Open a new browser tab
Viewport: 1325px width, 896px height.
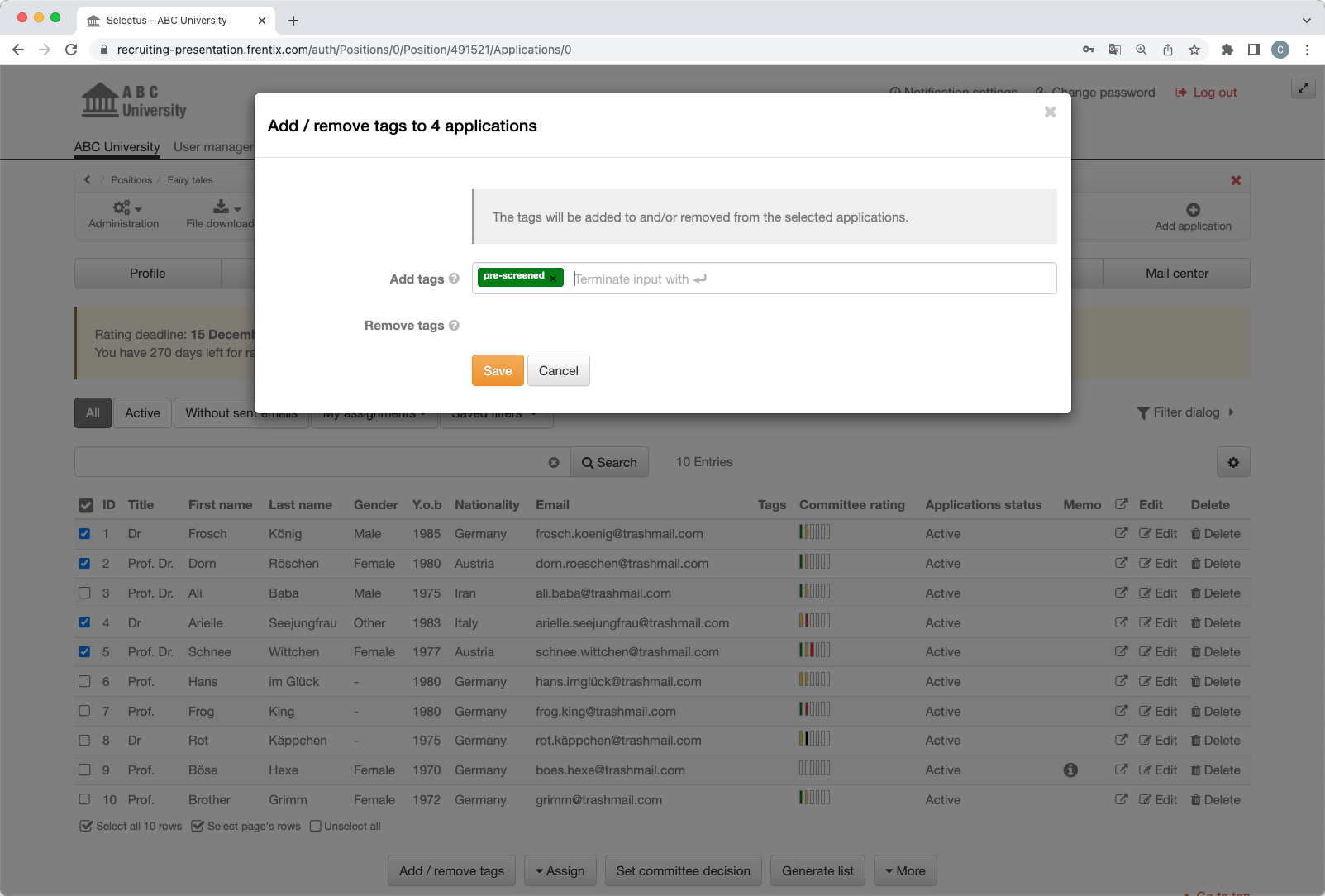293,21
